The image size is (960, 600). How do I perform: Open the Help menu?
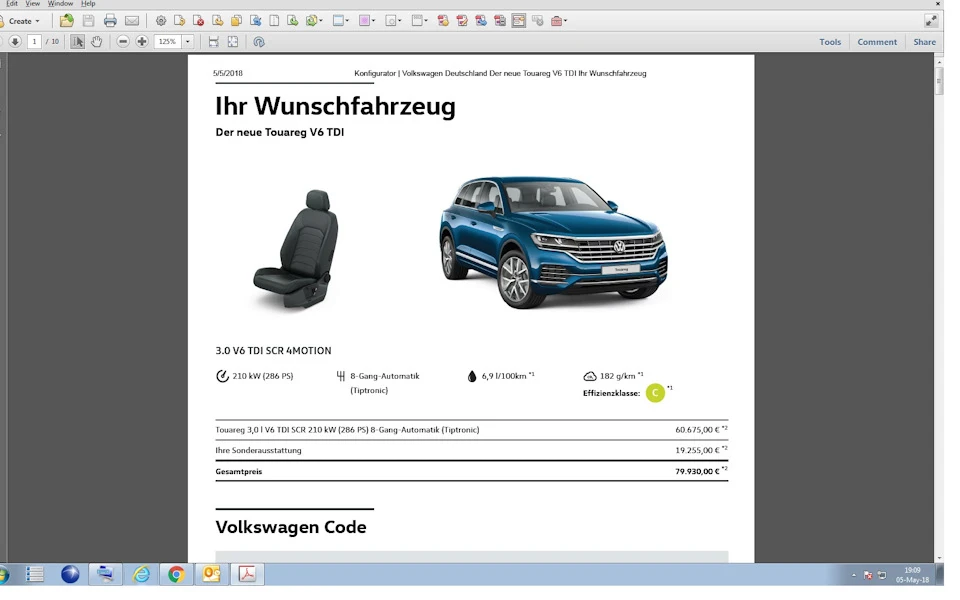pos(88,4)
